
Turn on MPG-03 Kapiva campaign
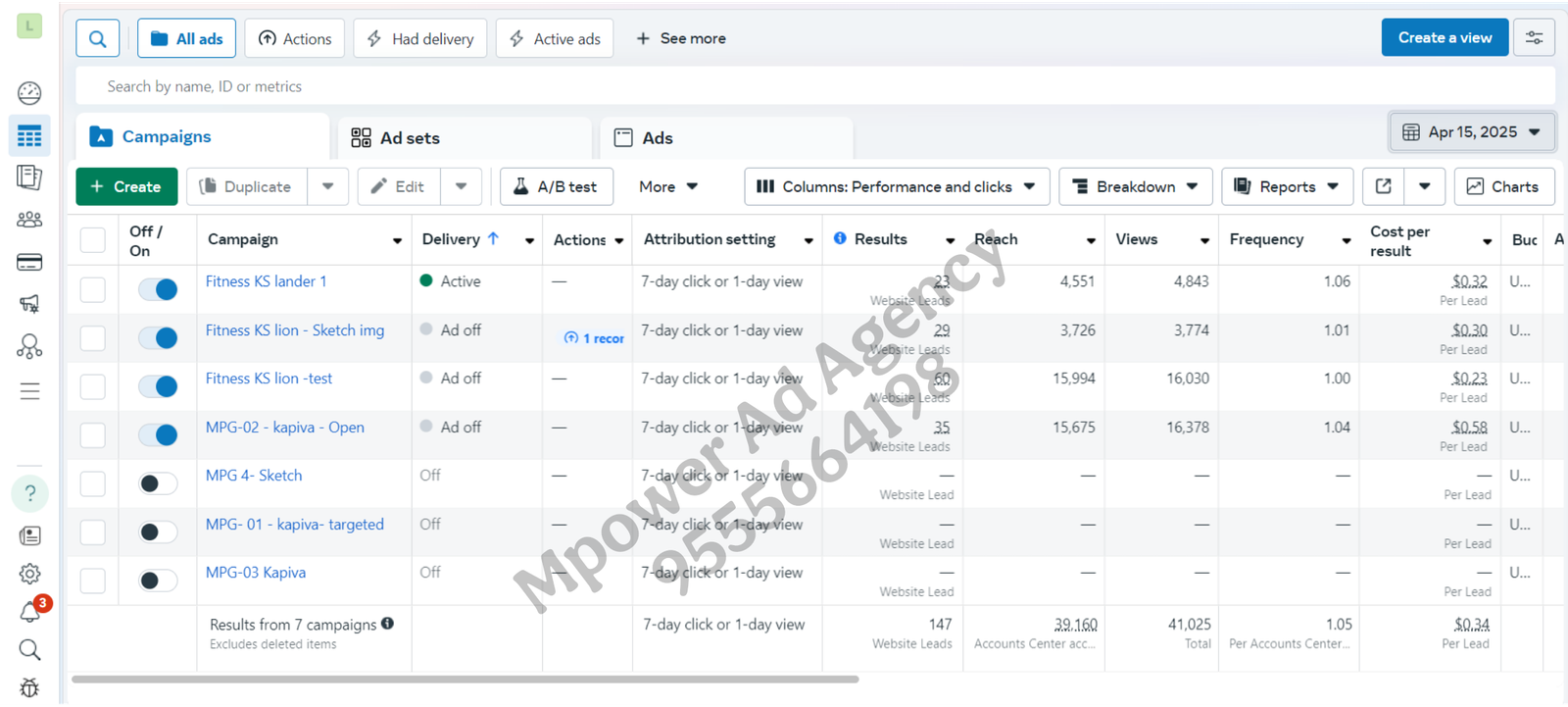coord(158,581)
